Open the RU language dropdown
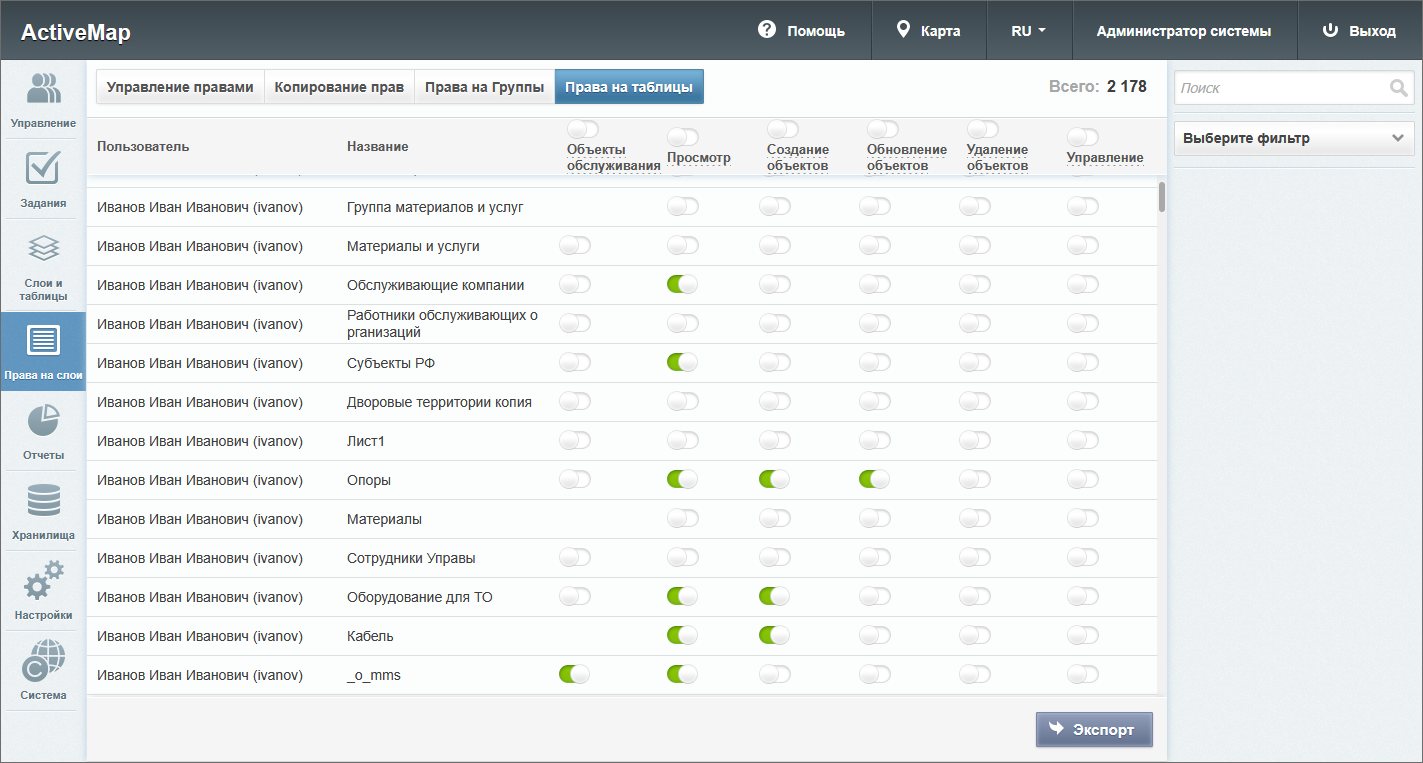Screen dimensions: 1423x763 [x=1028, y=31]
